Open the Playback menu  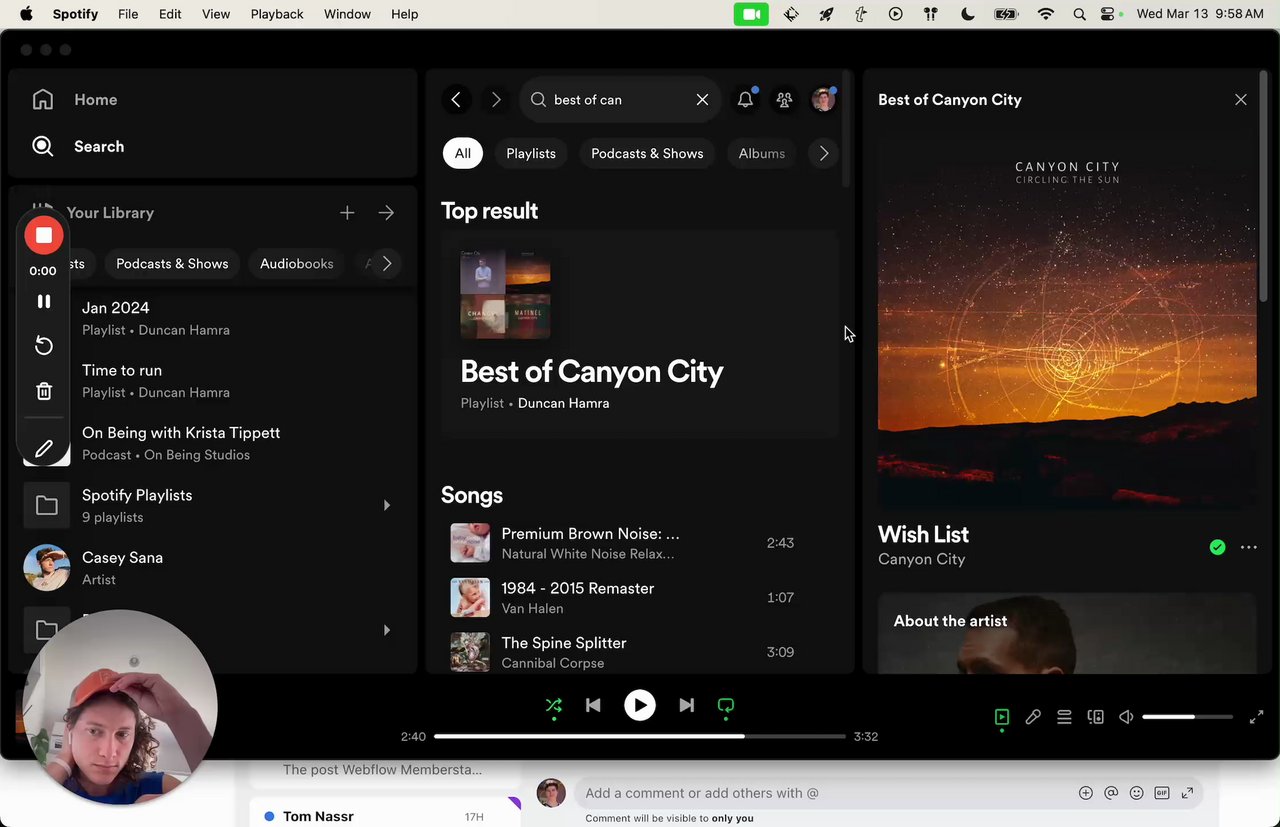tap(277, 14)
